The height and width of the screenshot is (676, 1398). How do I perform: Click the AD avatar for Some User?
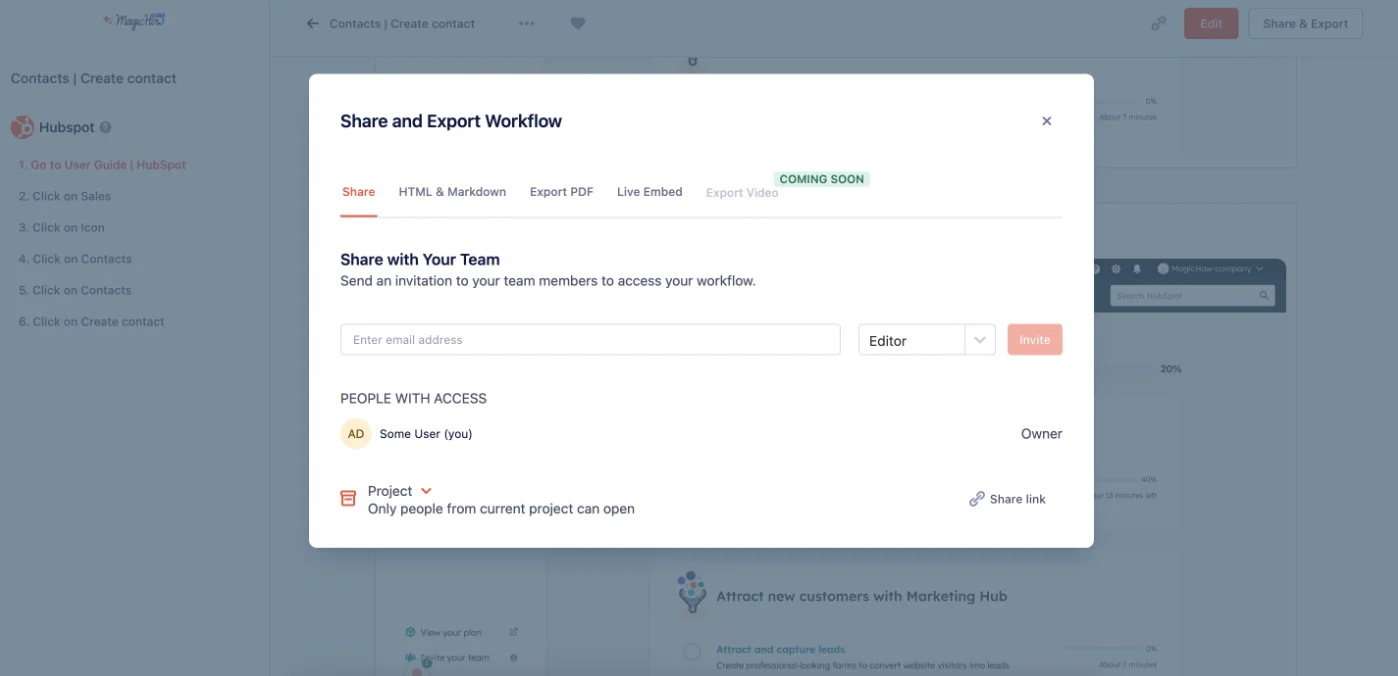coord(355,433)
